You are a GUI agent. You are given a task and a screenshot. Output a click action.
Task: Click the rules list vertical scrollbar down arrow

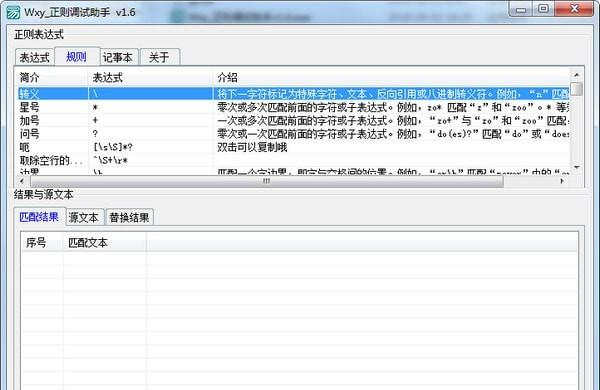pos(577,167)
